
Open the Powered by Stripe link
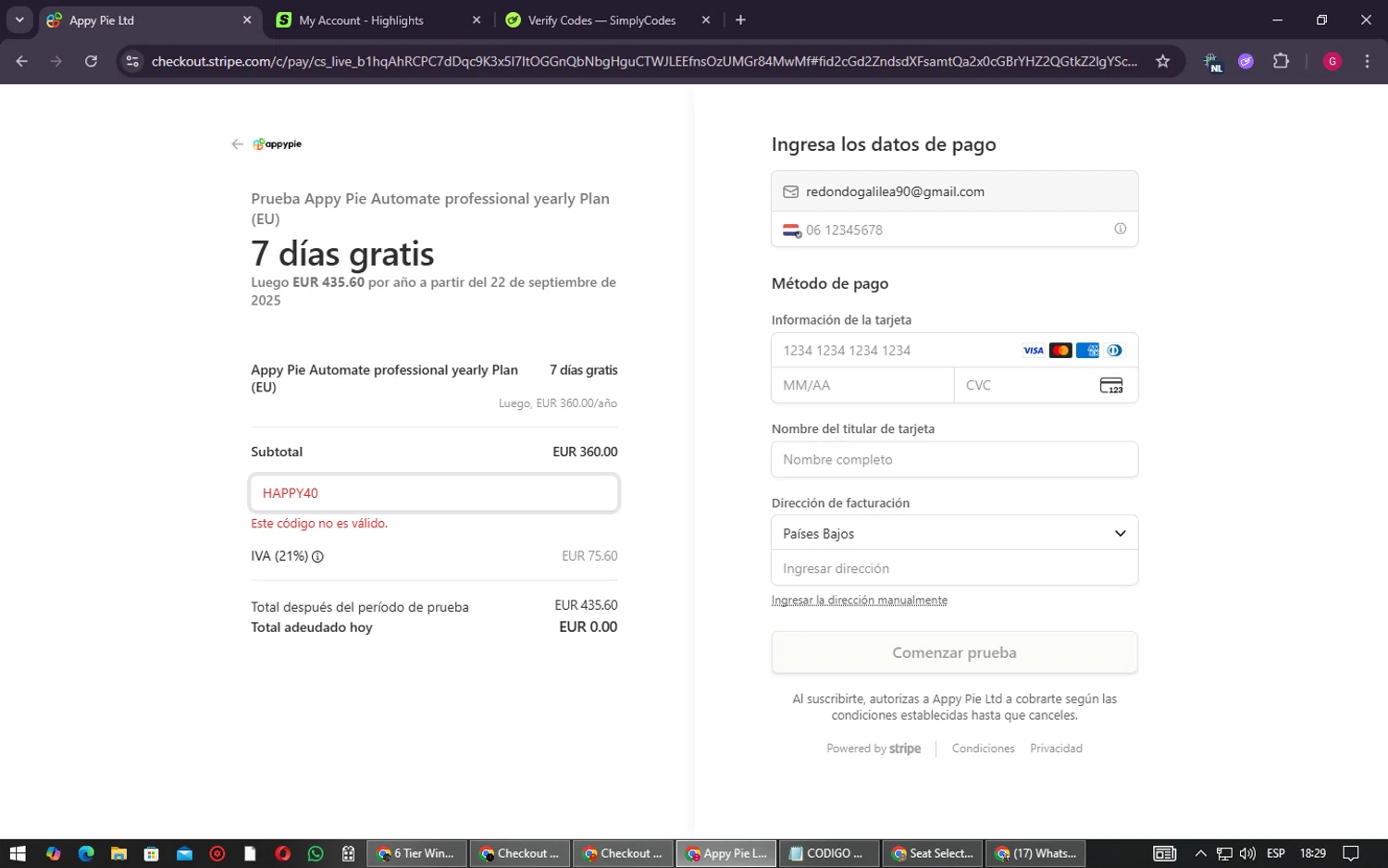point(874,749)
